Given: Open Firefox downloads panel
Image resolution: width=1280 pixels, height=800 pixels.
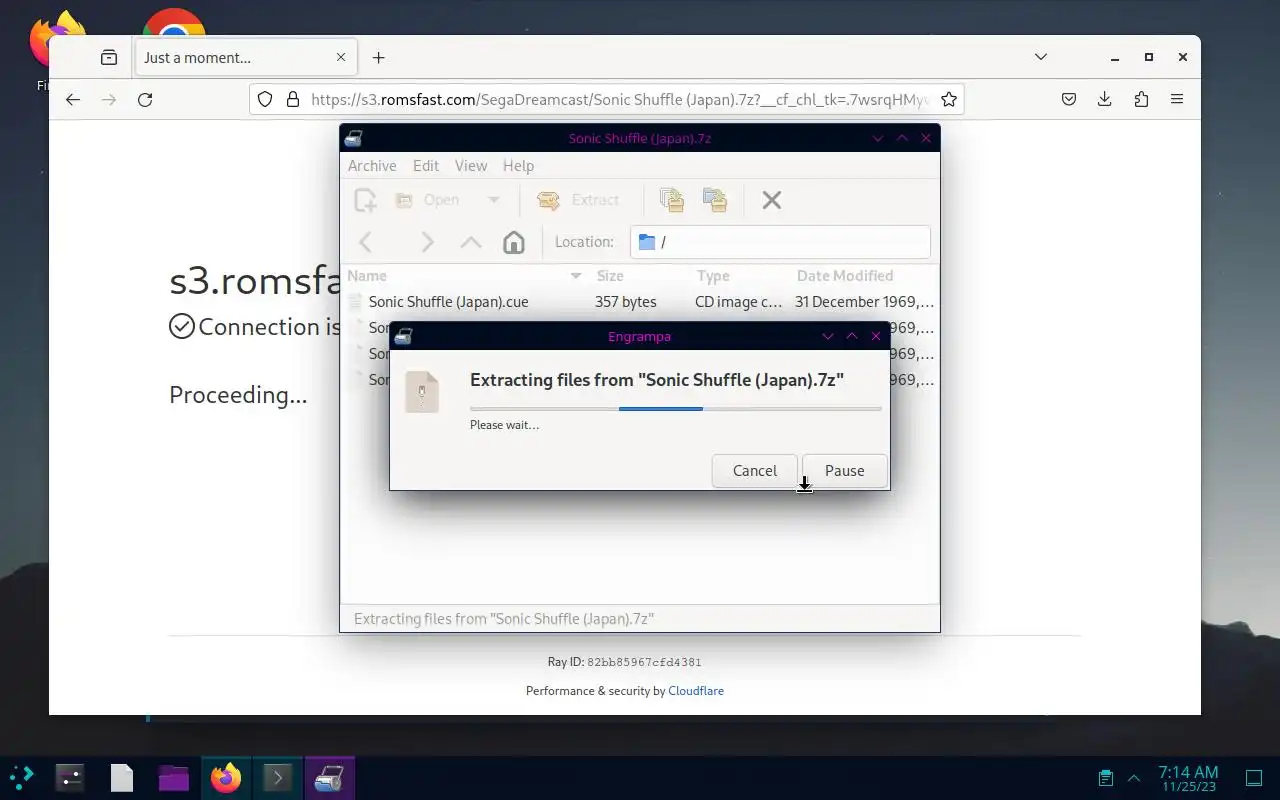Looking at the screenshot, I should pos(1104,99).
